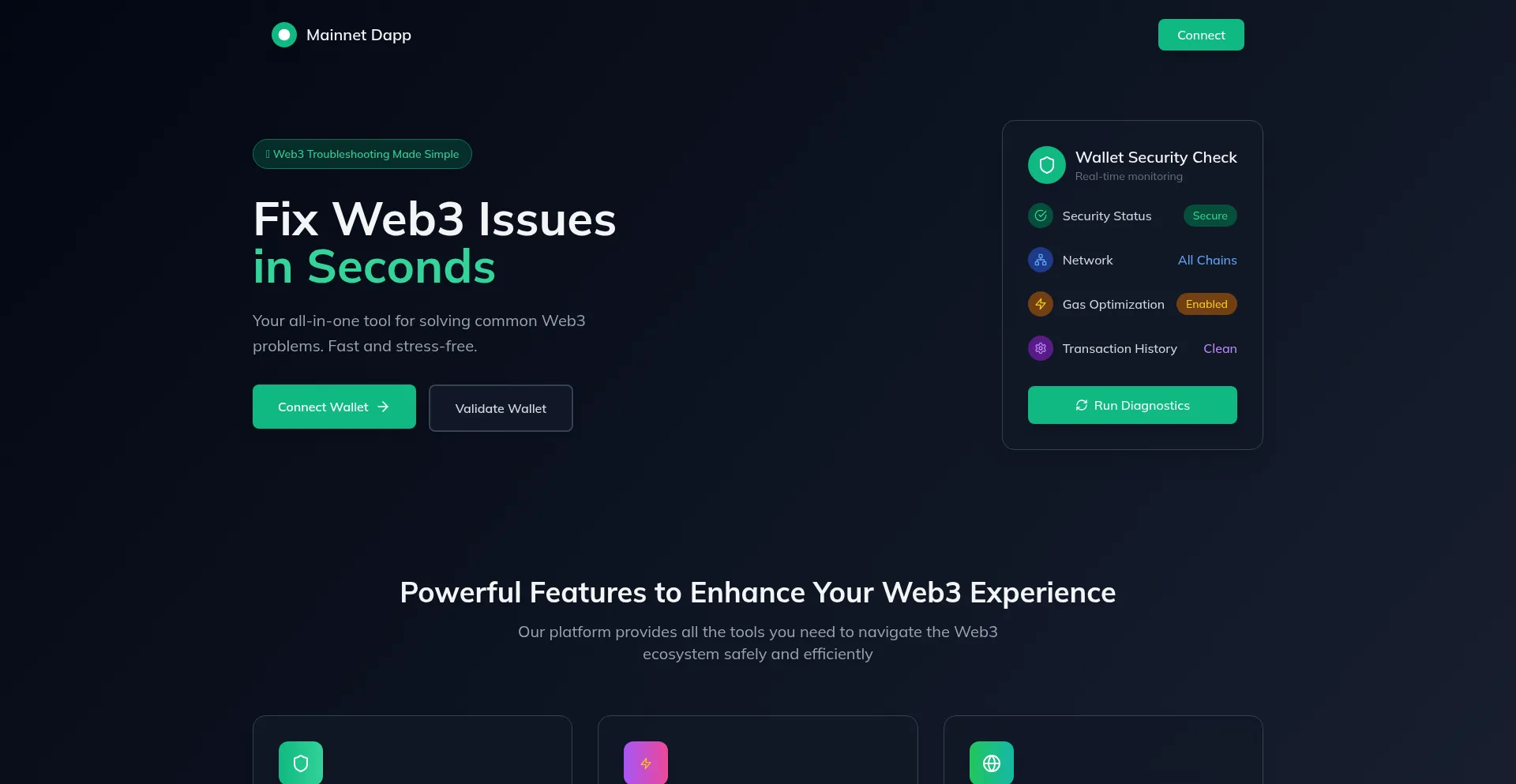
Task: Click the Web3 Troubleshooting Made Simple pill
Action: tap(362, 154)
